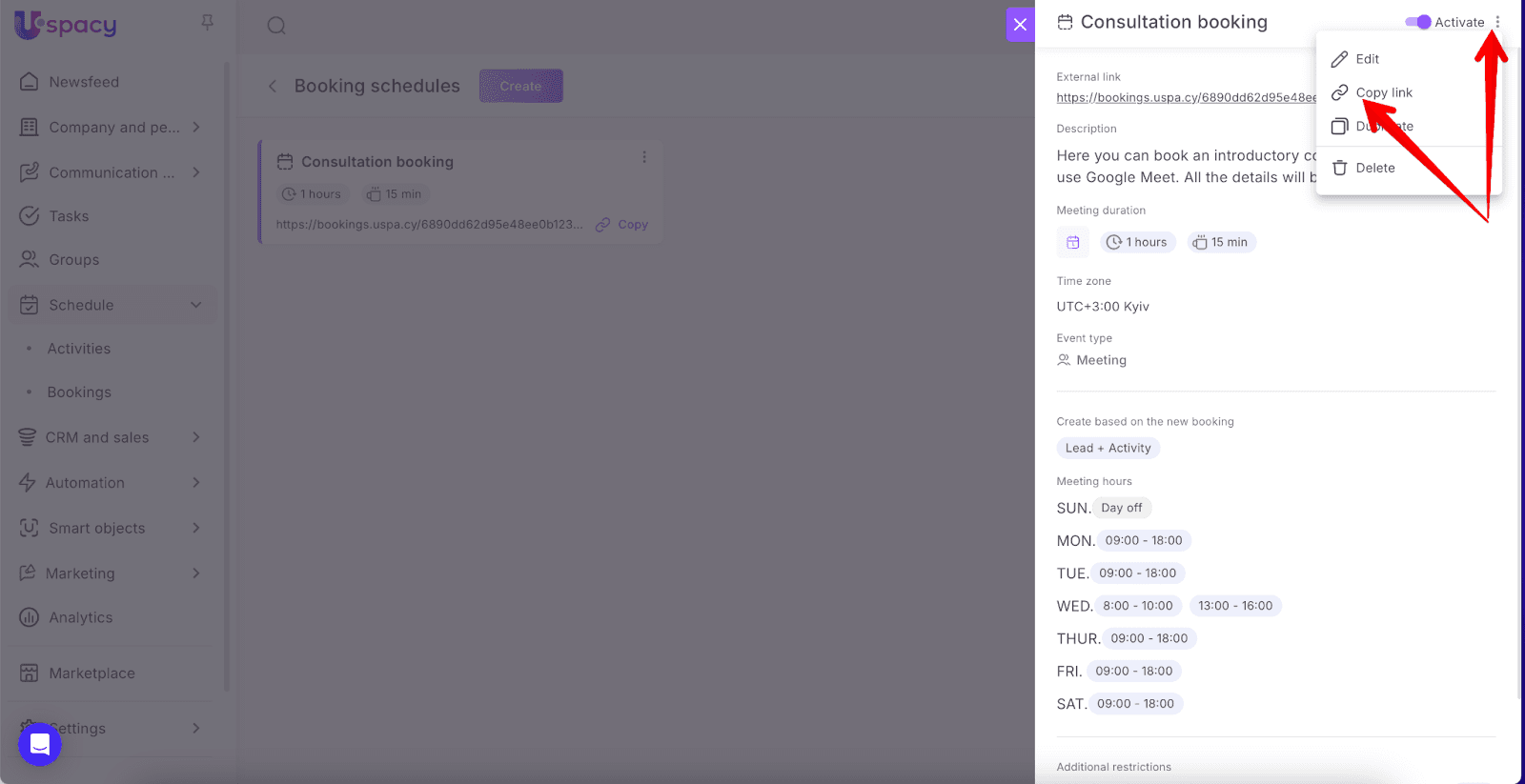The width and height of the screenshot is (1525, 784).
Task: Click Wednesday's 13:00 - 16:00 slot
Action: pos(1235,606)
